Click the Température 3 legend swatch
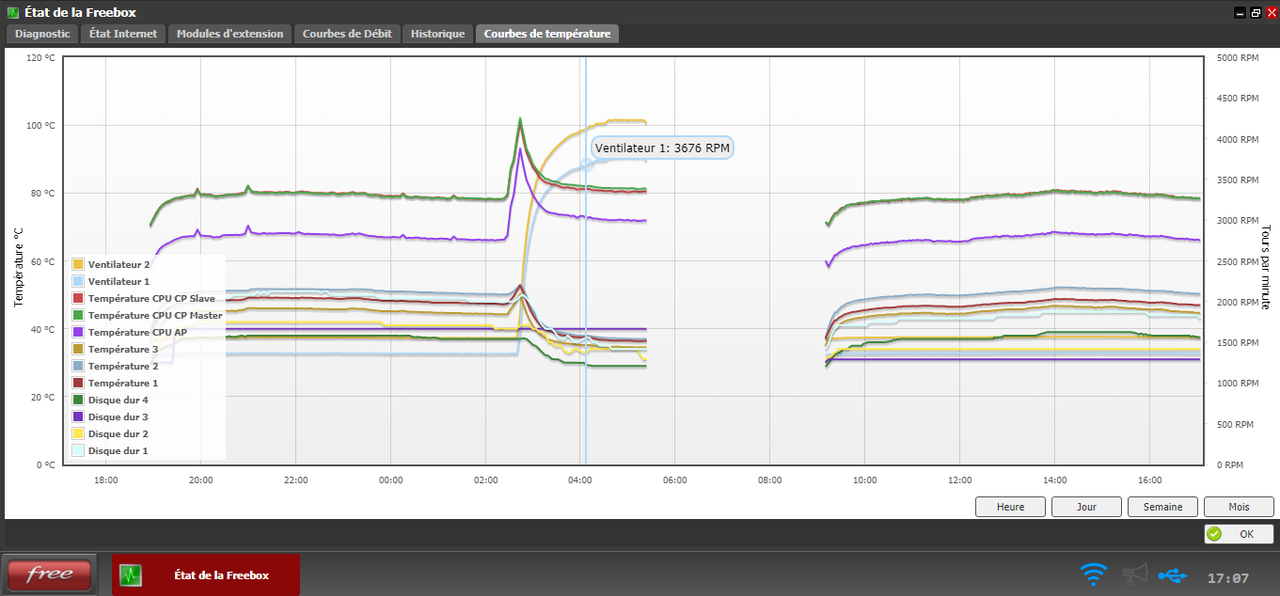The width and height of the screenshot is (1280, 596). pyautogui.click(x=78, y=349)
